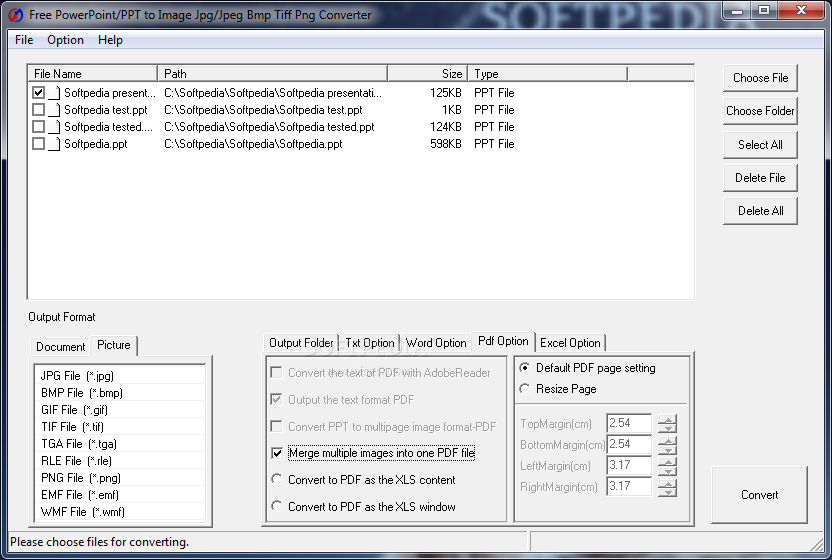Select GIF File (*.gif) output format
Screen dimensions: 832x560
point(119,410)
